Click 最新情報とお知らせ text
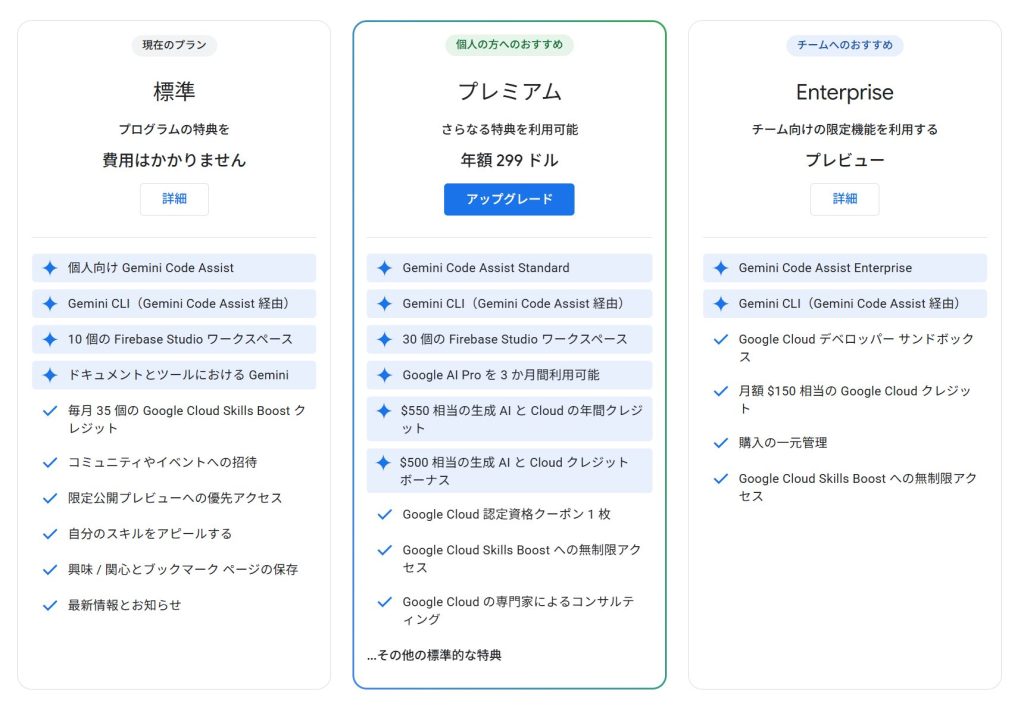 [125, 605]
